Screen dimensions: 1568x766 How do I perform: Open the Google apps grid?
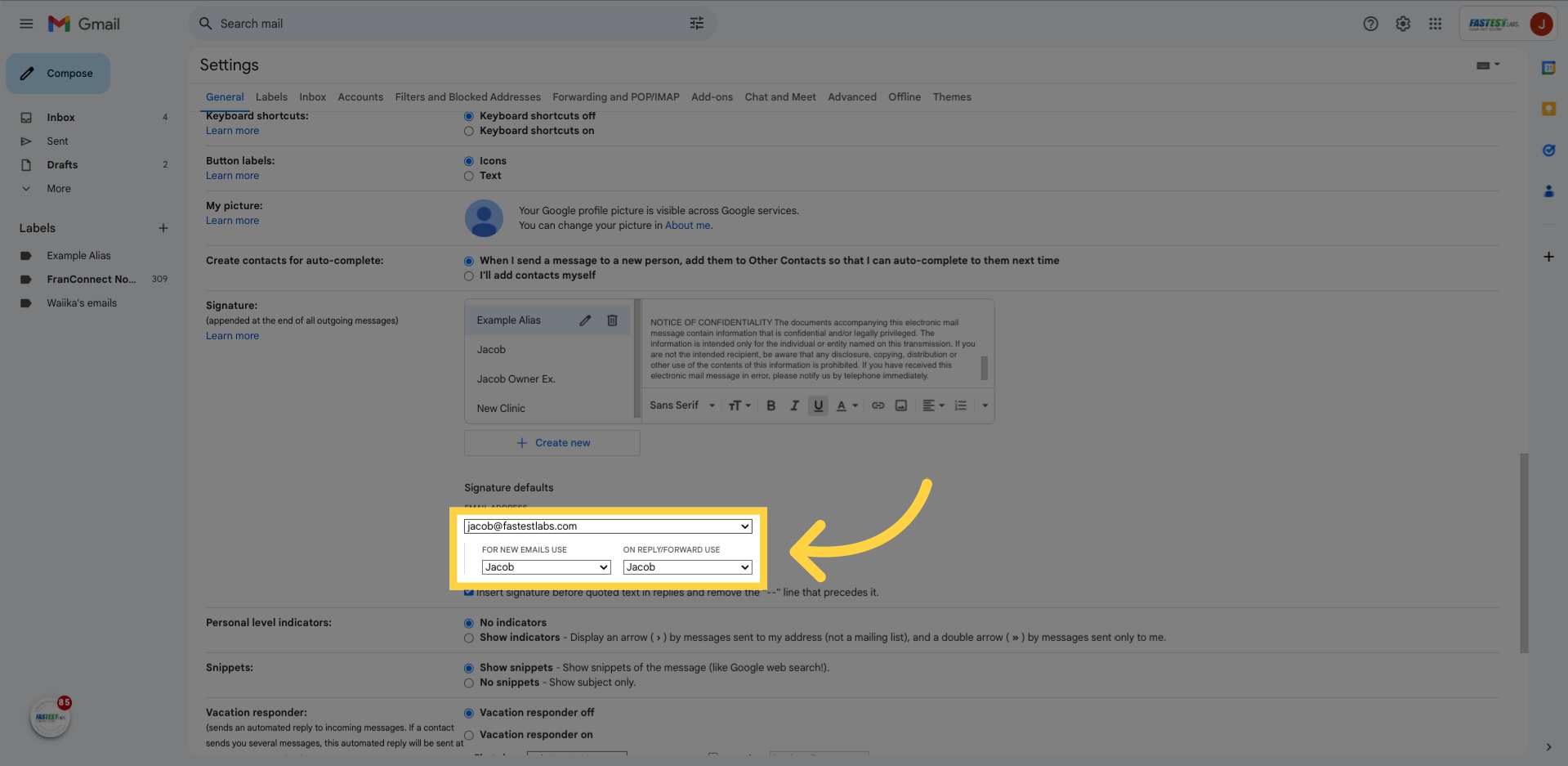tap(1435, 24)
